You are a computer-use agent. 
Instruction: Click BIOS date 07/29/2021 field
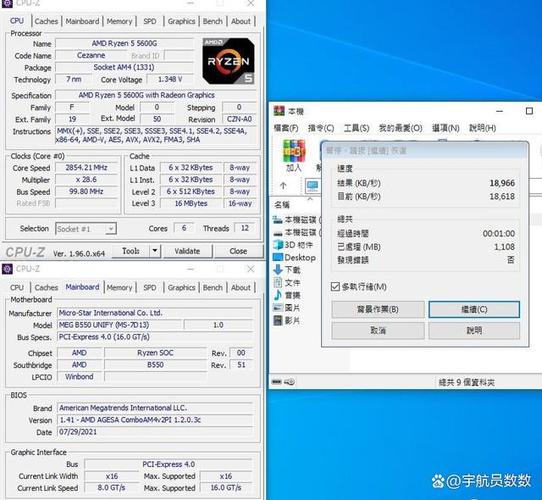click(x=155, y=432)
